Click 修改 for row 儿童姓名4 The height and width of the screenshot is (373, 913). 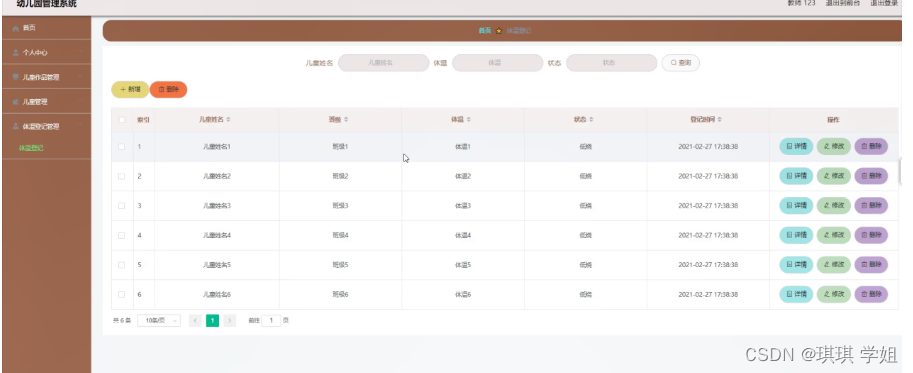834,235
